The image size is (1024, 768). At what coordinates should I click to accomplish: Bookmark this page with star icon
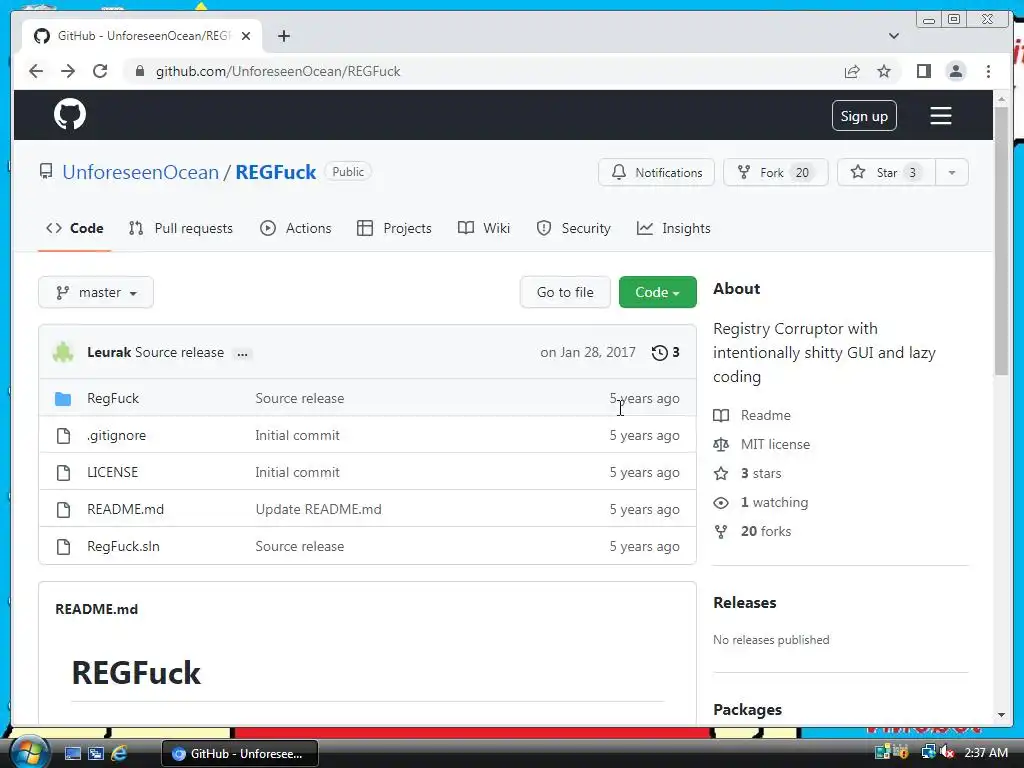[x=884, y=71]
